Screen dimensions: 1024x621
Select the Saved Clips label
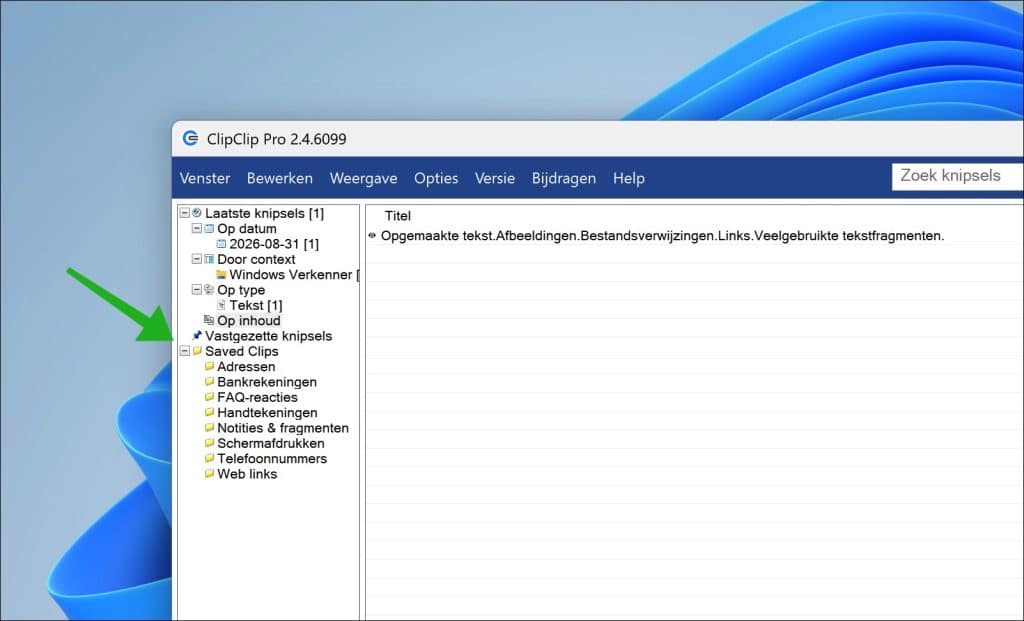242,351
